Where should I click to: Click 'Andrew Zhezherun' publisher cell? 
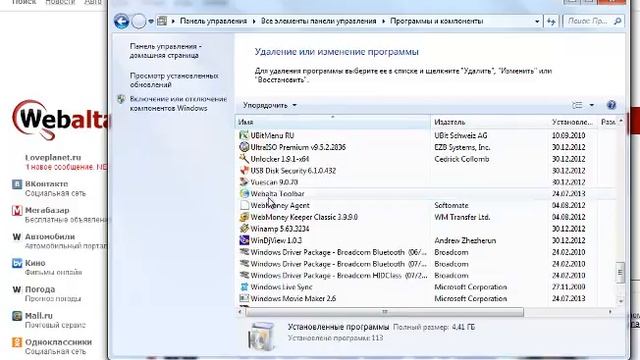pyautogui.click(x=465, y=240)
